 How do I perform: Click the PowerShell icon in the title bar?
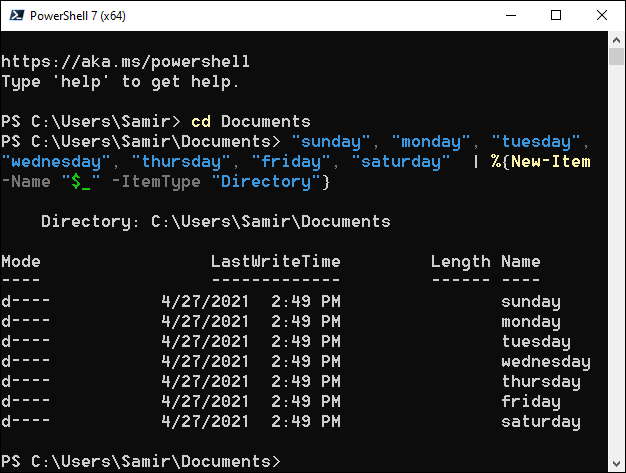(17, 16)
